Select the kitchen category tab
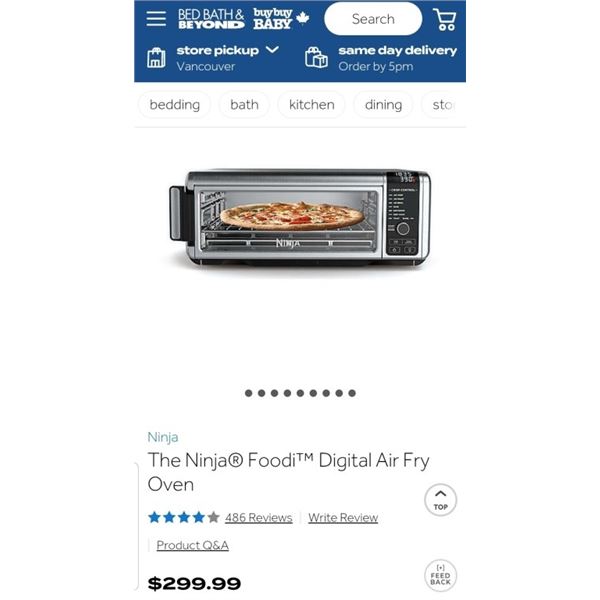 pyautogui.click(x=311, y=104)
